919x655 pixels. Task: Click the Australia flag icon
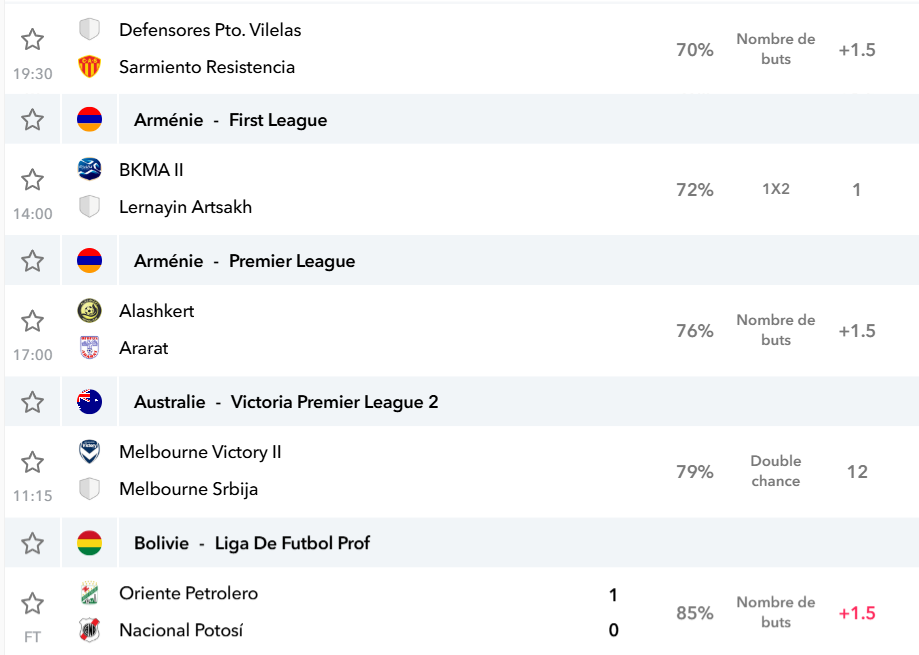coord(89,402)
